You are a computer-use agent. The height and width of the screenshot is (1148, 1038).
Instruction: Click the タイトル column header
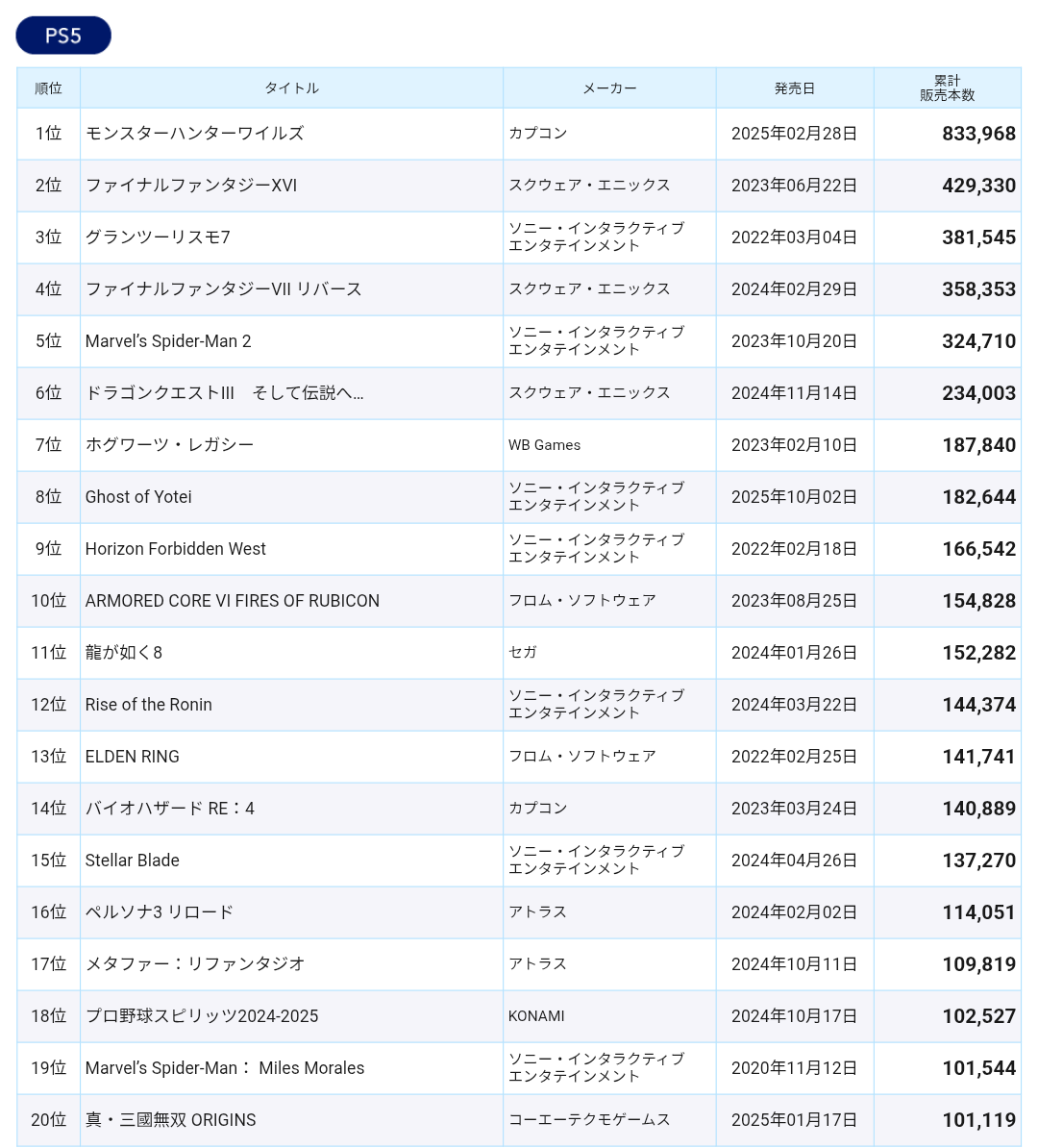coord(291,88)
